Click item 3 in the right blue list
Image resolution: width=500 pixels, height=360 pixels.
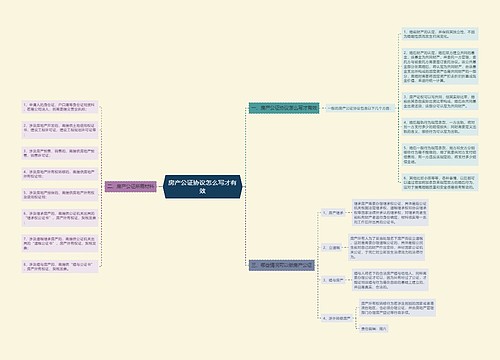440,102
